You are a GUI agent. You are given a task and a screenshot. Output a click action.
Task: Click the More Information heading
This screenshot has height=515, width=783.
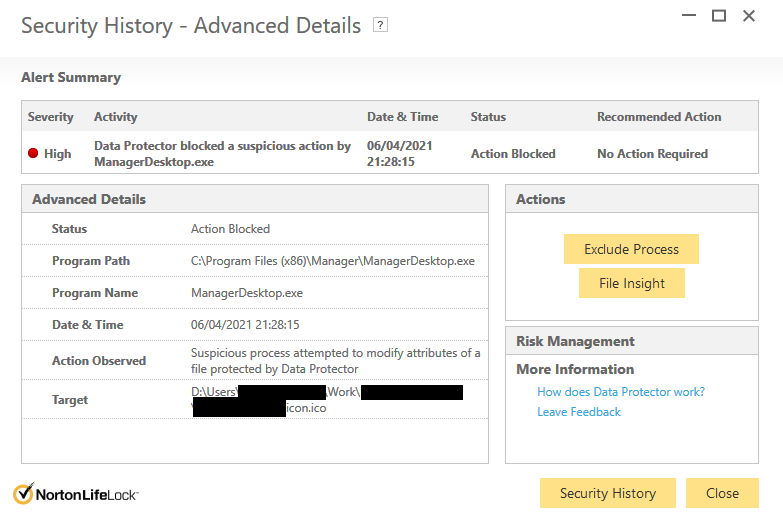tap(575, 369)
